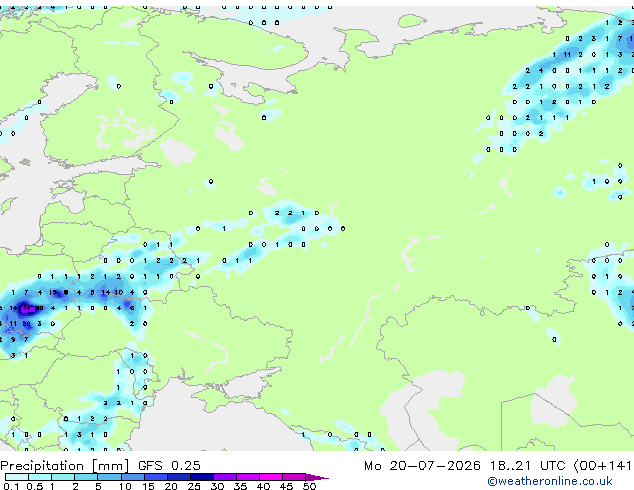Click the '25' legend scale label
Viewport: 634px width, 490px height.
(194, 486)
